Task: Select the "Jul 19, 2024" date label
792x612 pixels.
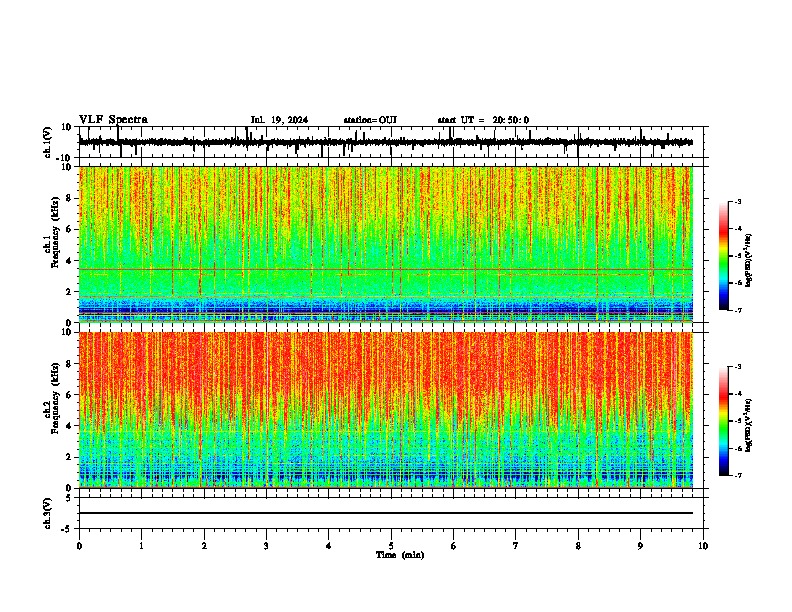Action: [x=279, y=120]
